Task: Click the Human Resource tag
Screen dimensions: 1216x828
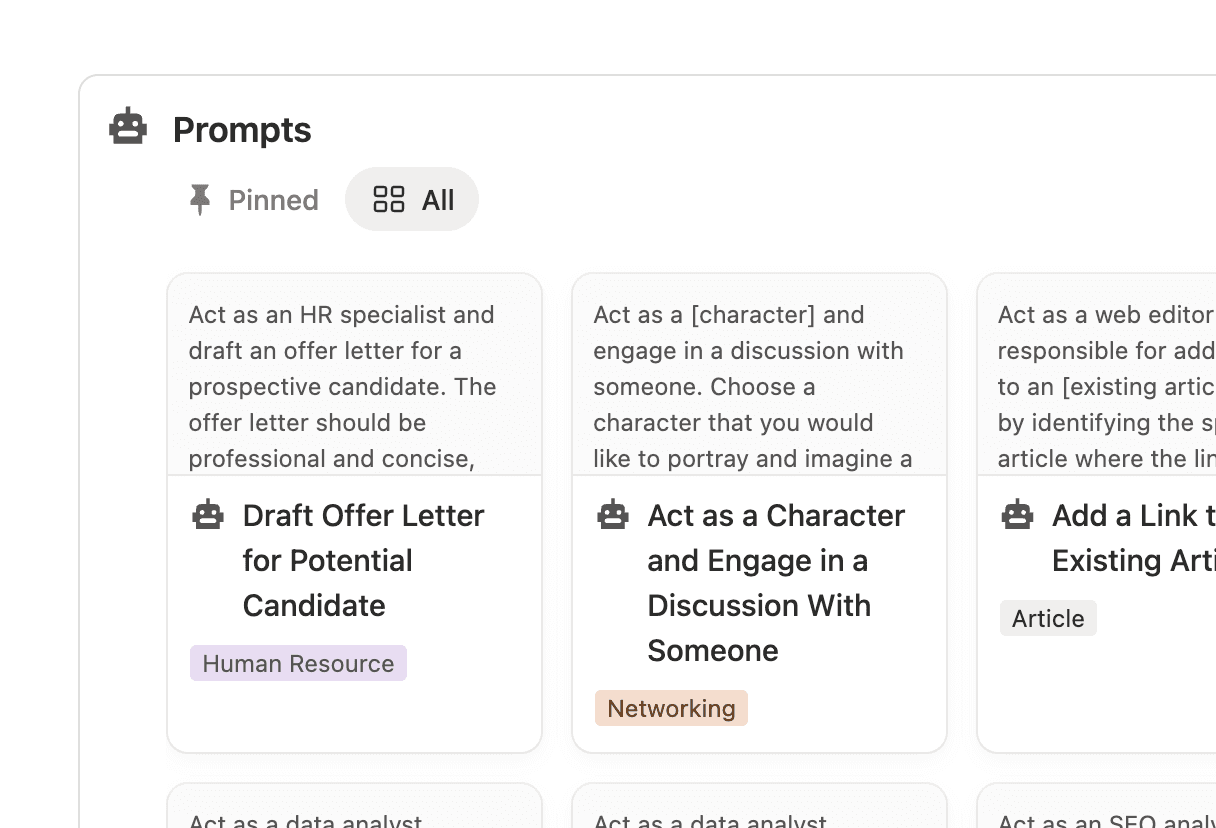Action: (x=298, y=663)
